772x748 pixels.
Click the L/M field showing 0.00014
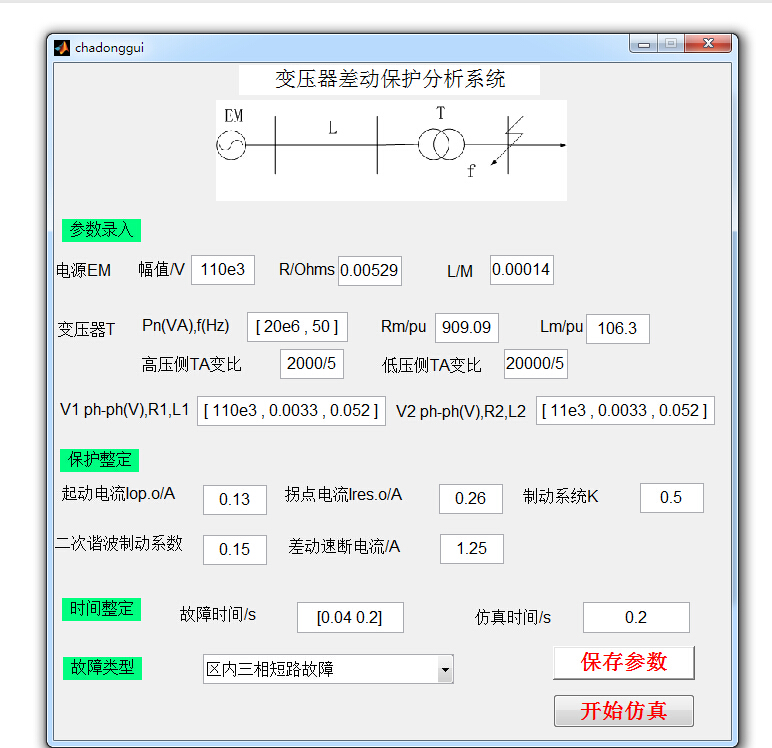[522, 270]
